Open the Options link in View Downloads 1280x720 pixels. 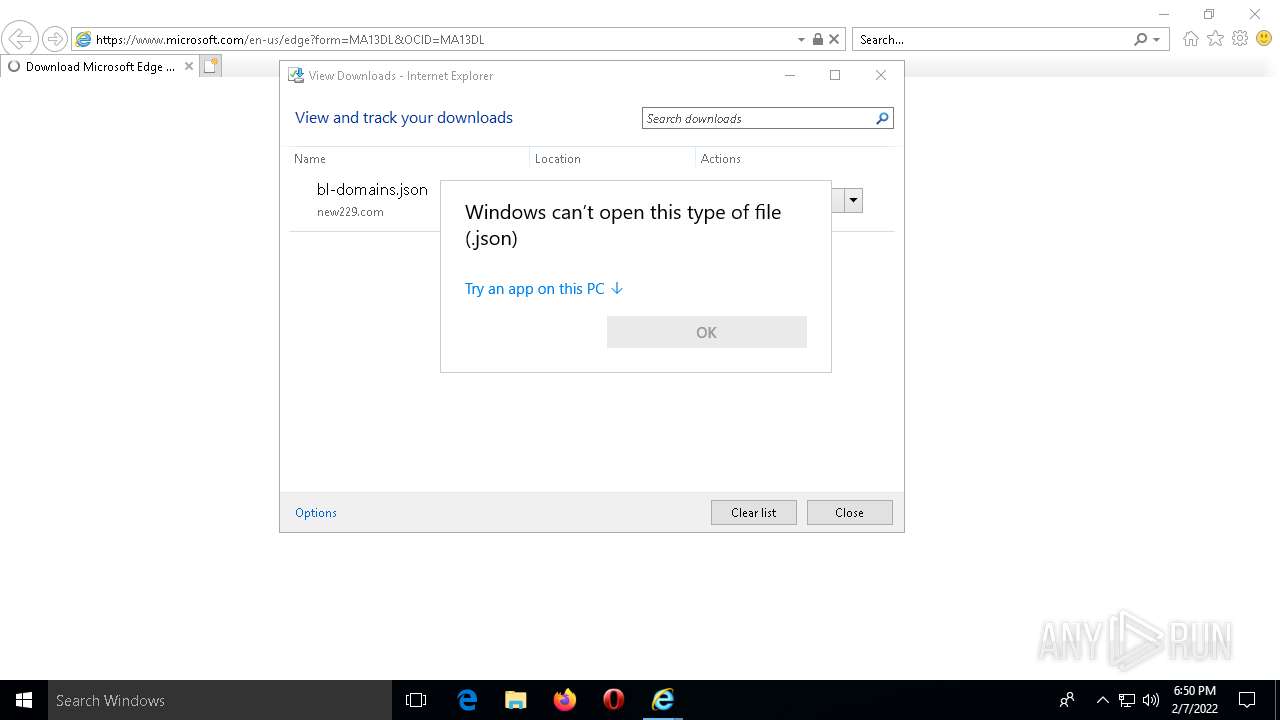pos(316,512)
